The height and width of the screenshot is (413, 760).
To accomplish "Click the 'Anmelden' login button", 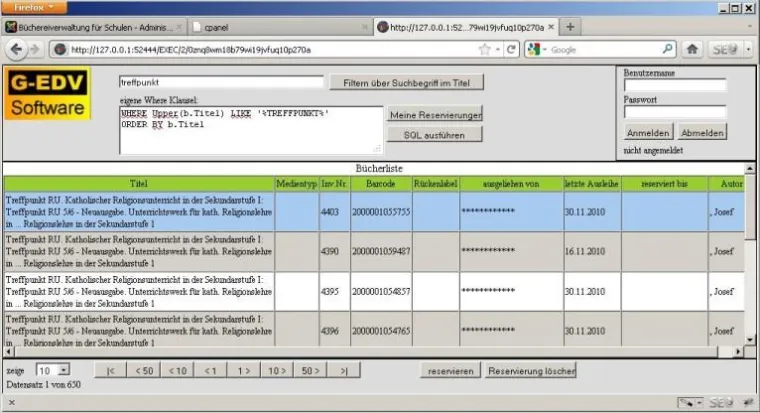I will (x=648, y=133).
